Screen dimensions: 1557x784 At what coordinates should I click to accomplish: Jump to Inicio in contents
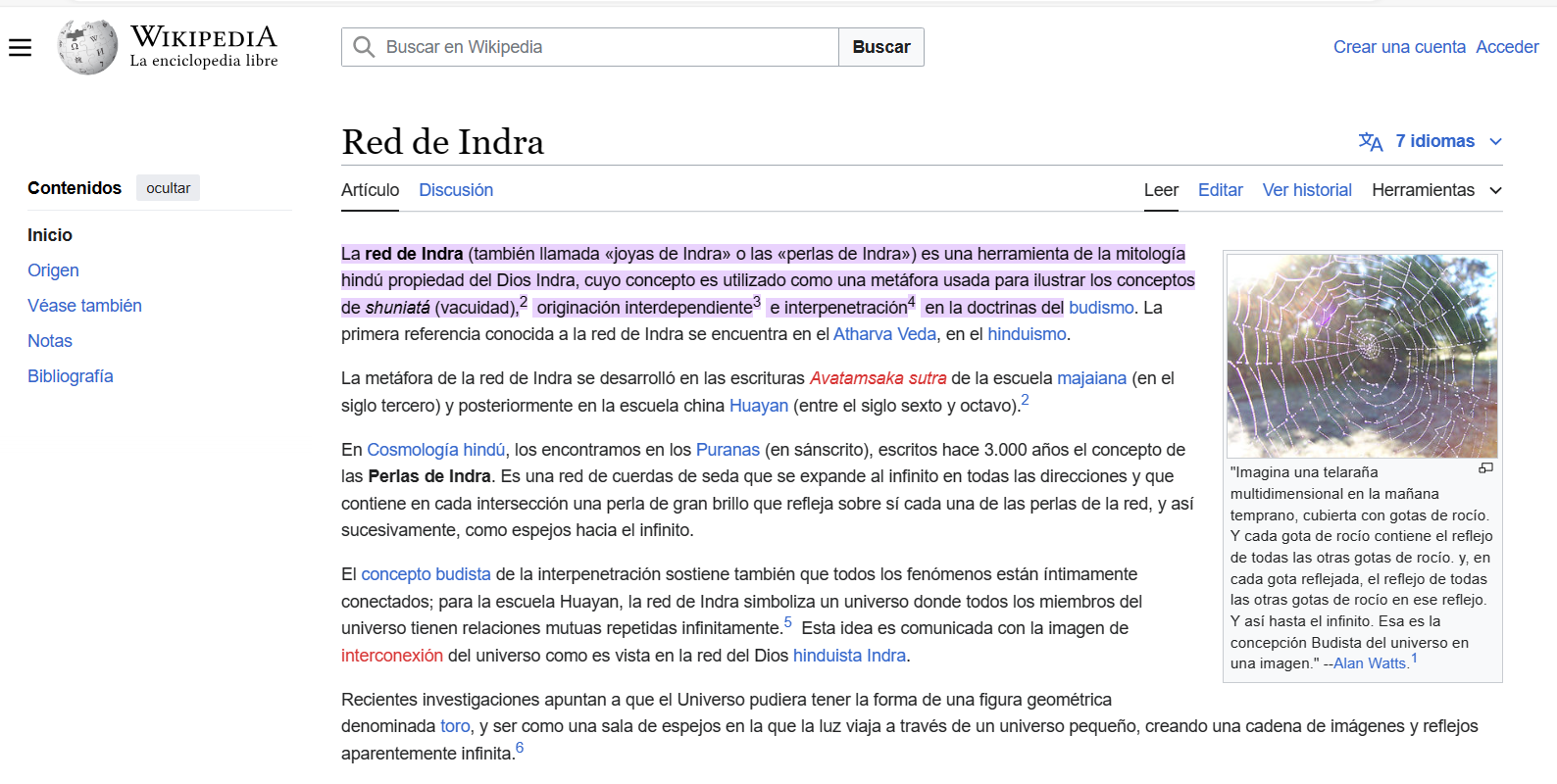50,235
